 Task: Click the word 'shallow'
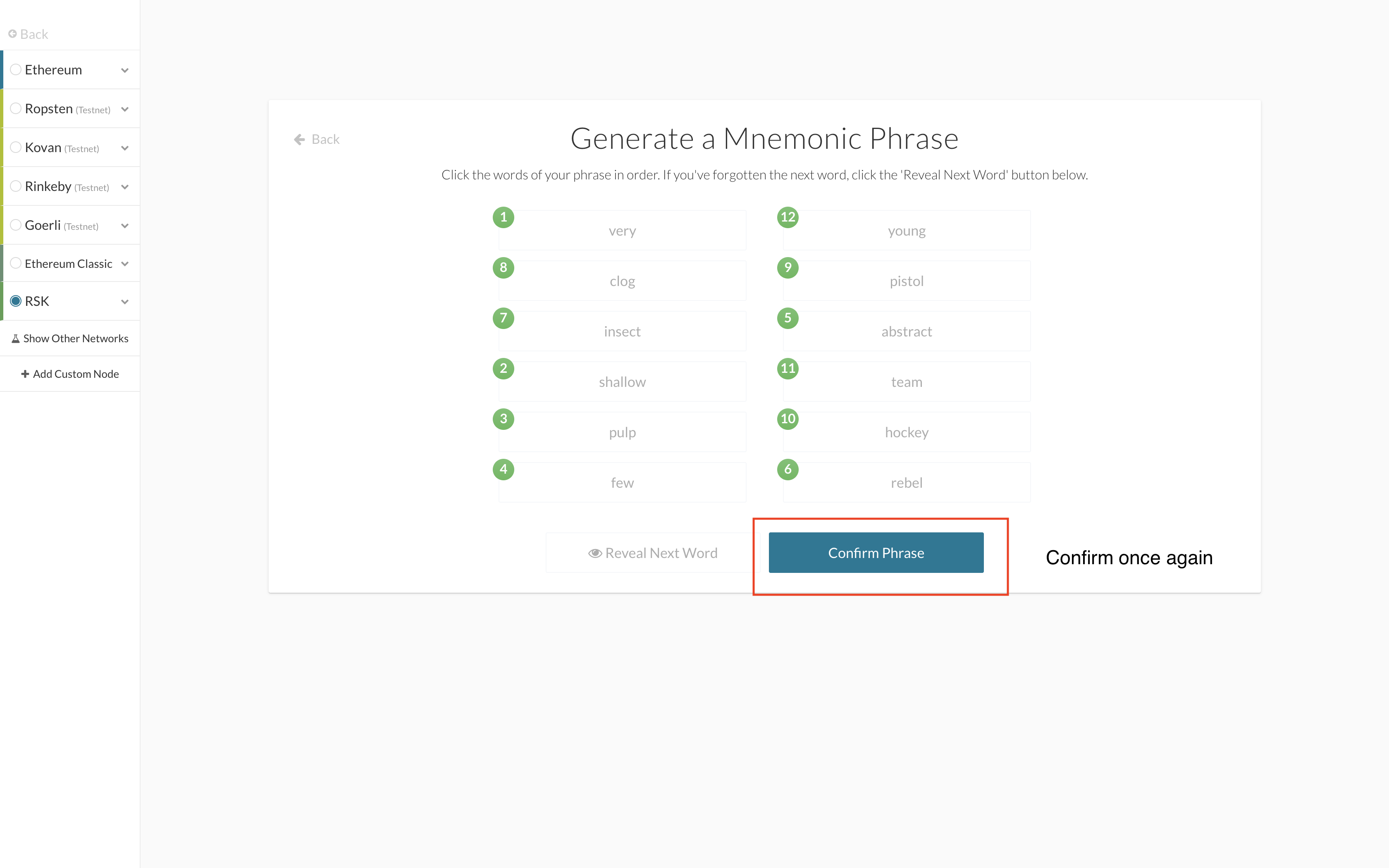622,382
